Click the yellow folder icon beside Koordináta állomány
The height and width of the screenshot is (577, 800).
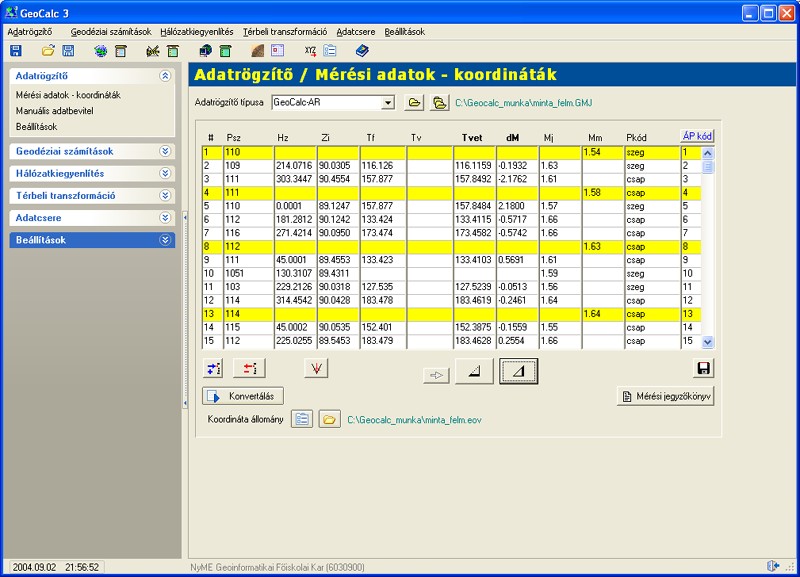click(329, 419)
